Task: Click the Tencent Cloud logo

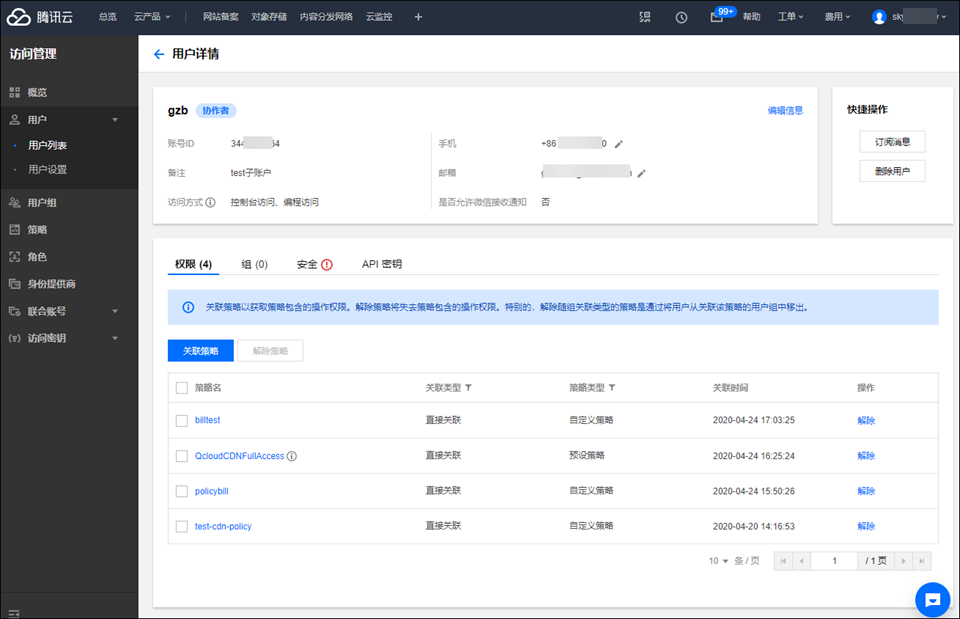Action: (x=45, y=17)
